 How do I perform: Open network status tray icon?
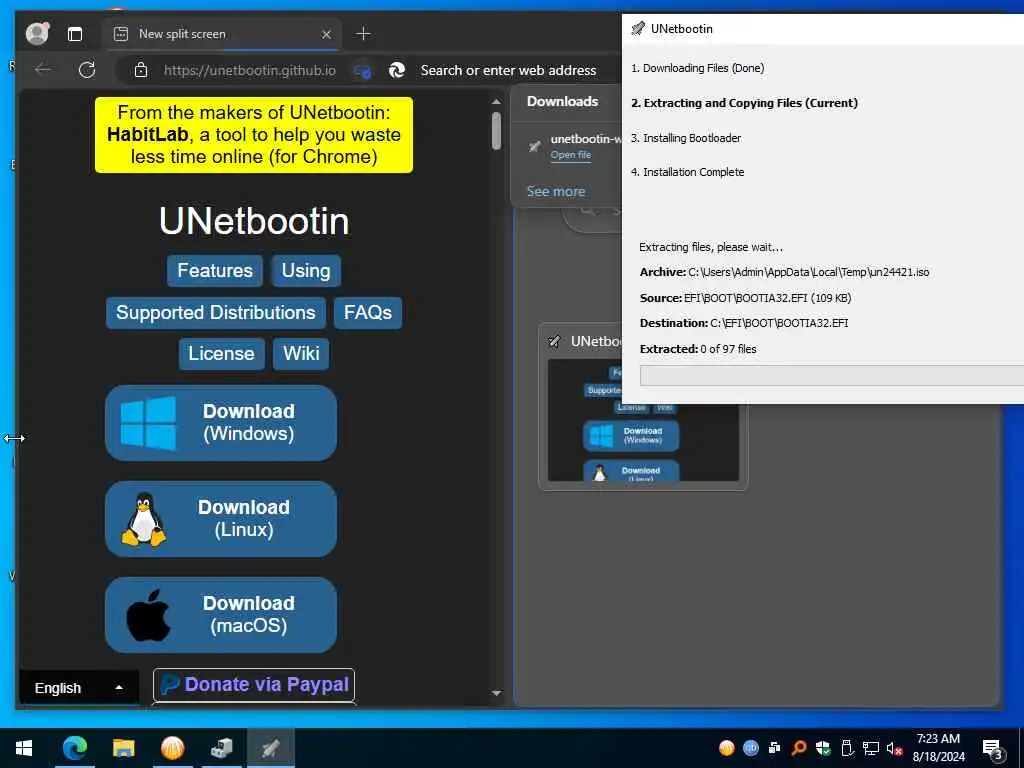[870, 748]
